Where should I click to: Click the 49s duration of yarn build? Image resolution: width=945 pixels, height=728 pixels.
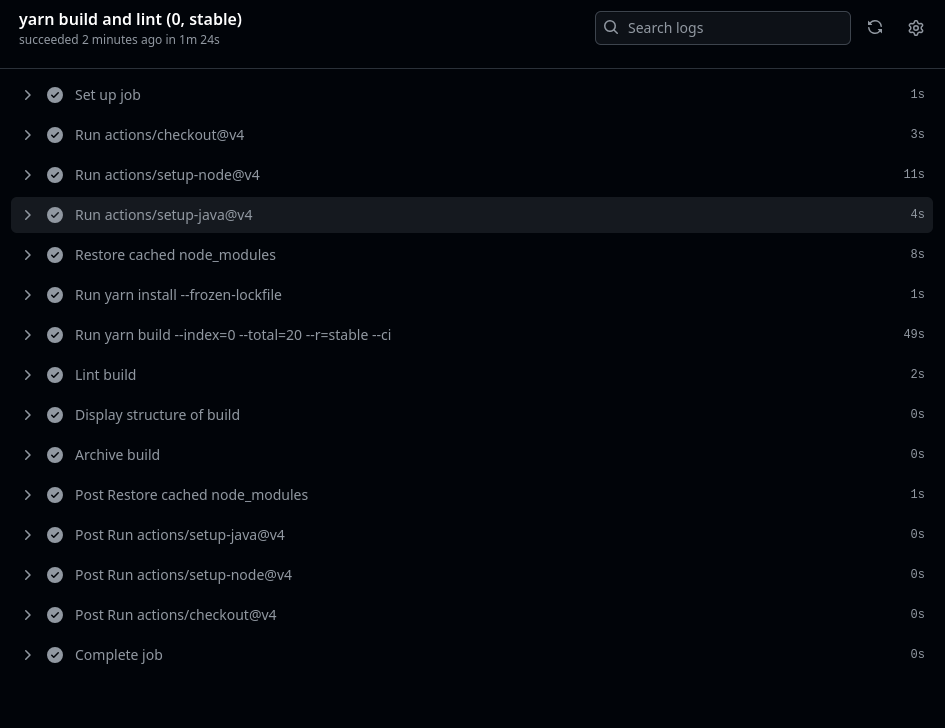913,335
